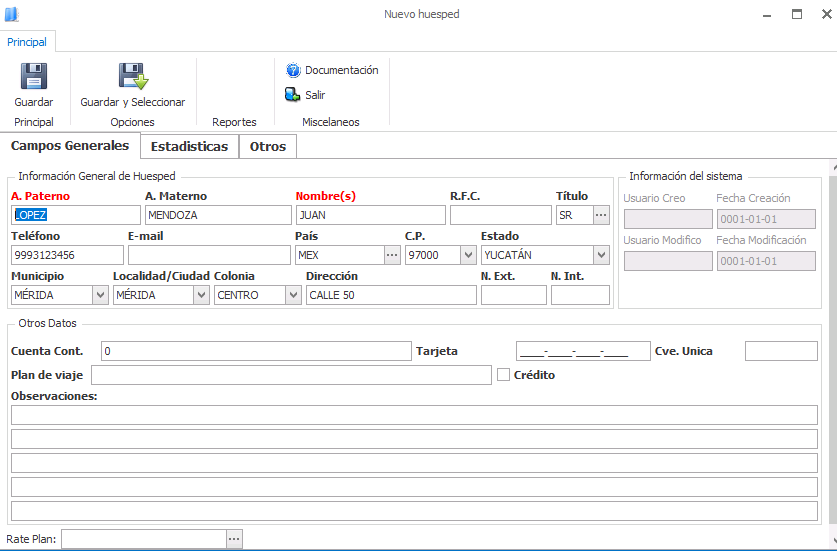The height and width of the screenshot is (551, 837).
Task: Click the Guardar y Seleccionar icon
Action: pyautogui.click(x=133, y=76)
